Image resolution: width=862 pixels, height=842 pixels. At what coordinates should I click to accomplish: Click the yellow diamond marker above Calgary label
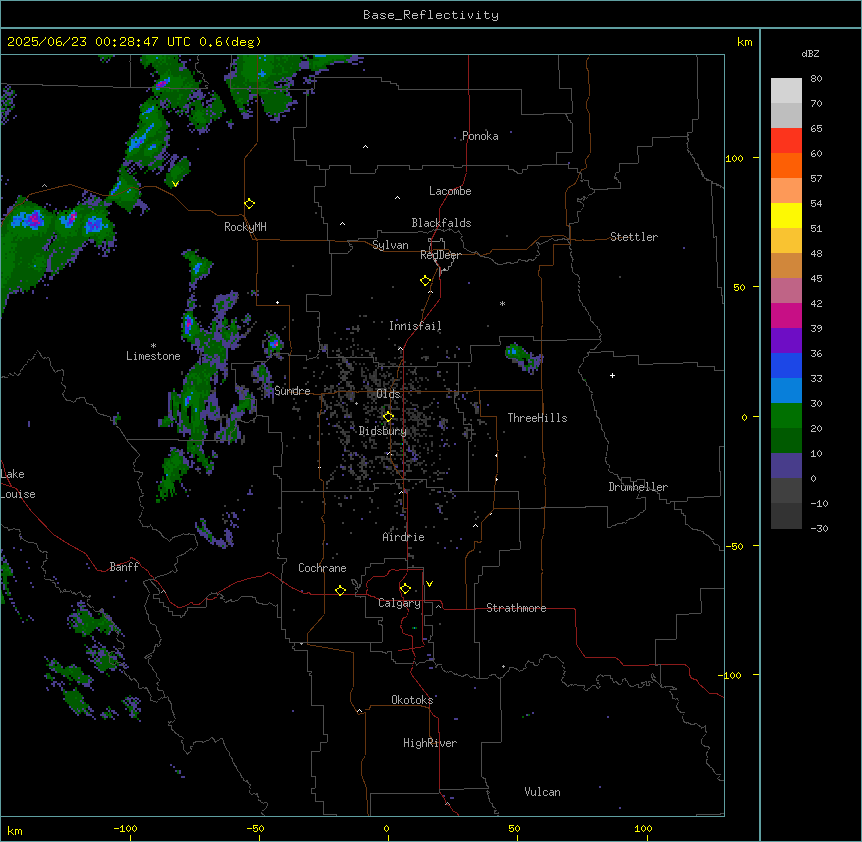coord(405,589)
